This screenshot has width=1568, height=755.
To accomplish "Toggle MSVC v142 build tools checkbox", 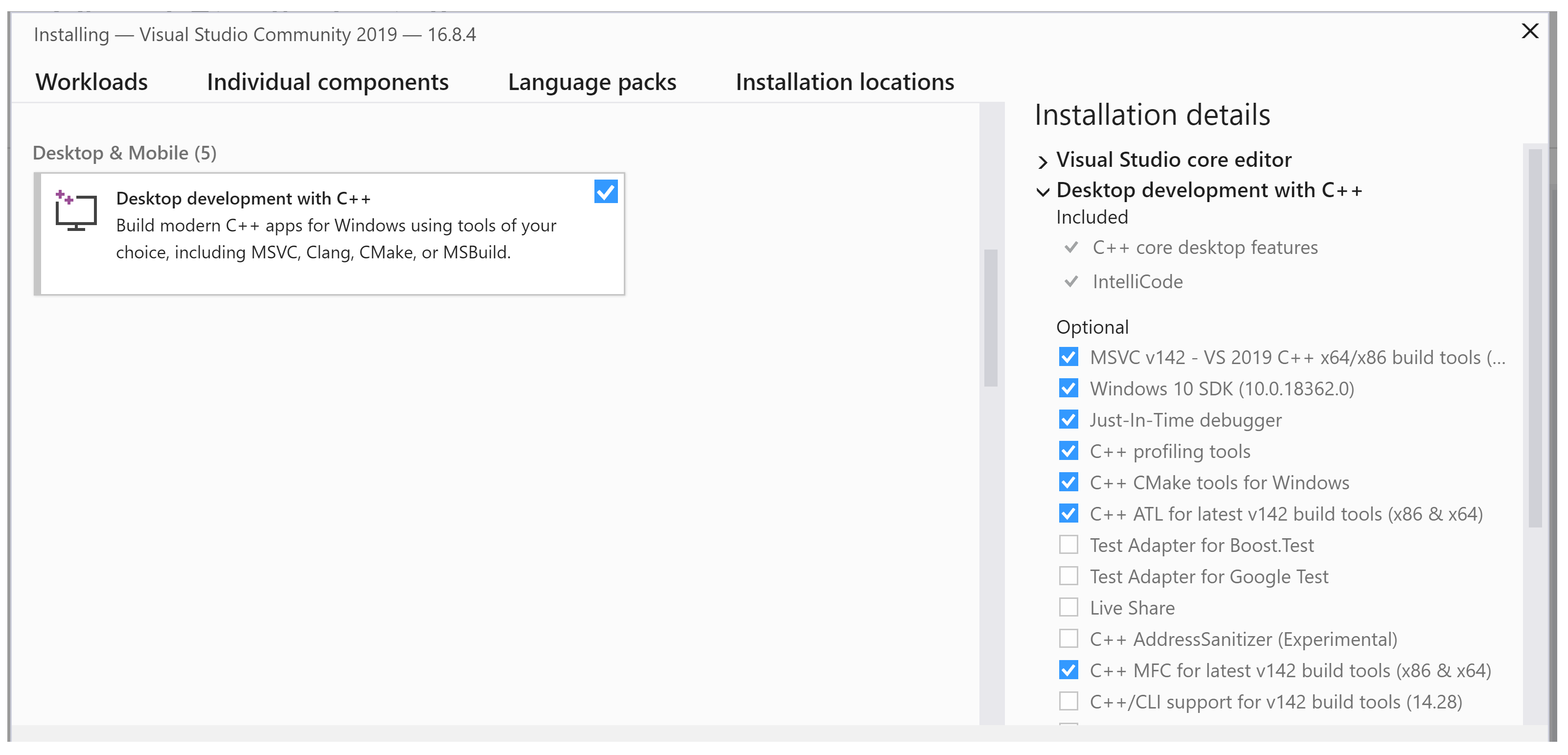I will pyautogui.click(x=1068, y=357).
